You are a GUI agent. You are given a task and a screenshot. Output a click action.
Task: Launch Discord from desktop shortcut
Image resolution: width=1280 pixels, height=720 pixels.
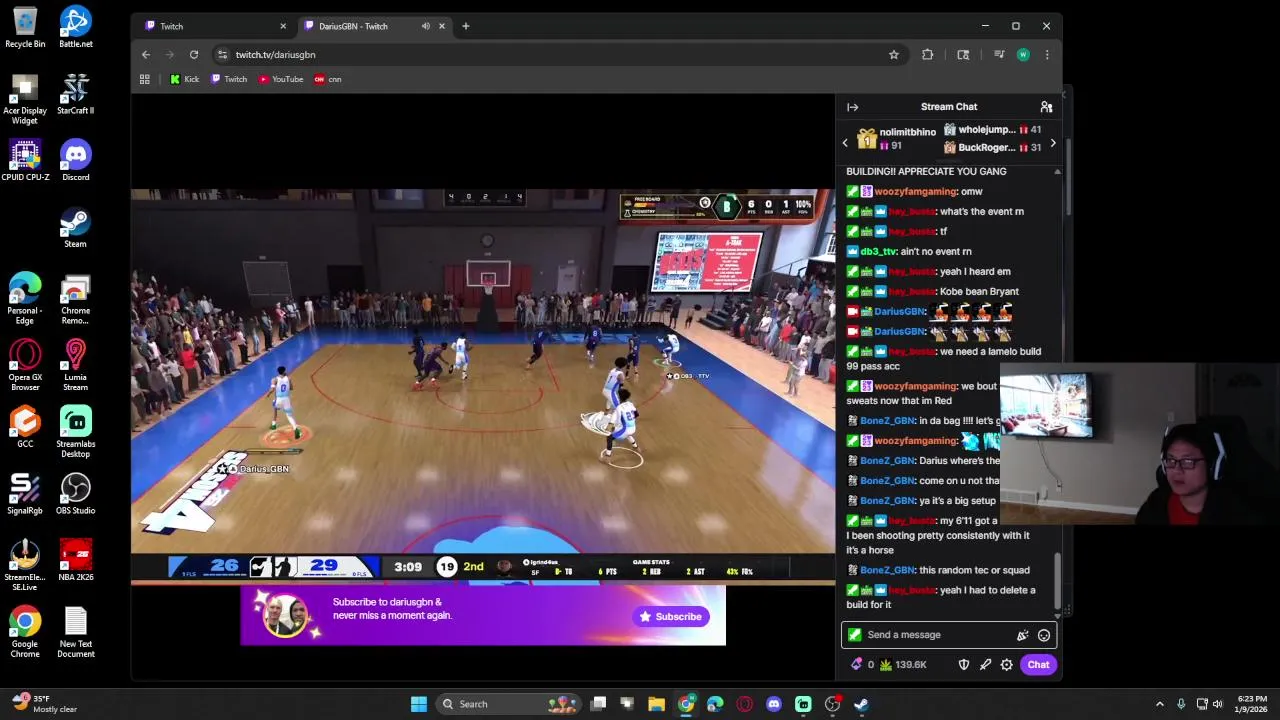pos(75,160)
